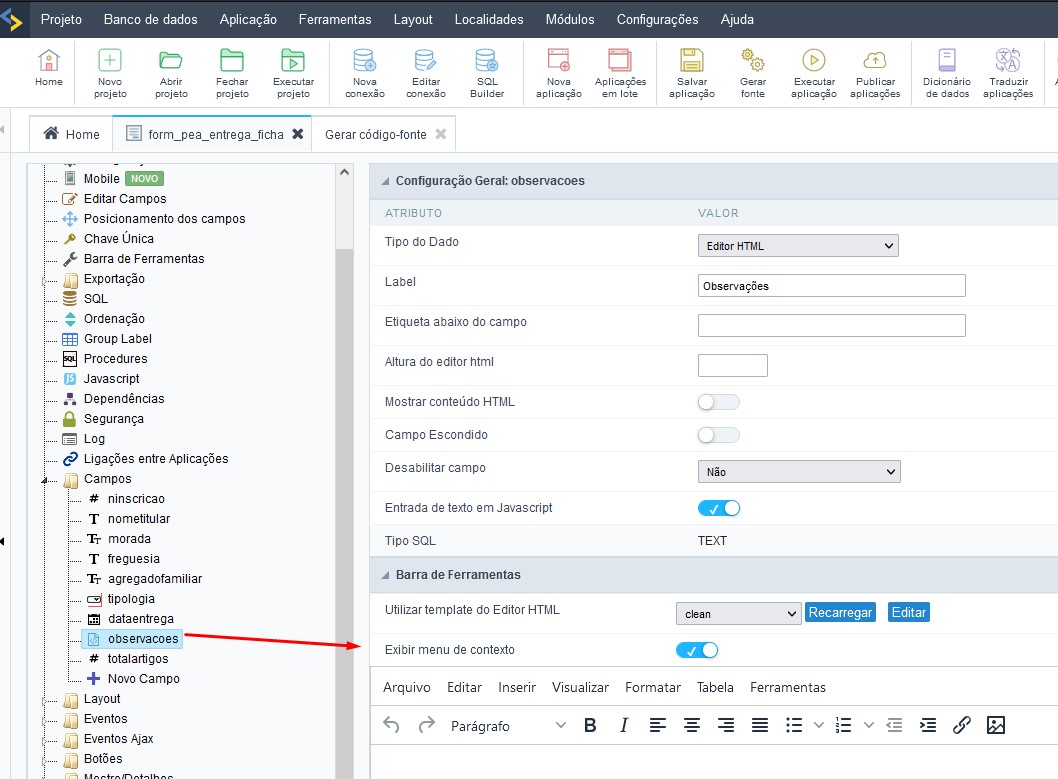Insert an image in the editor
This screenshot has height=779, width=1058.
pos(996,725)
